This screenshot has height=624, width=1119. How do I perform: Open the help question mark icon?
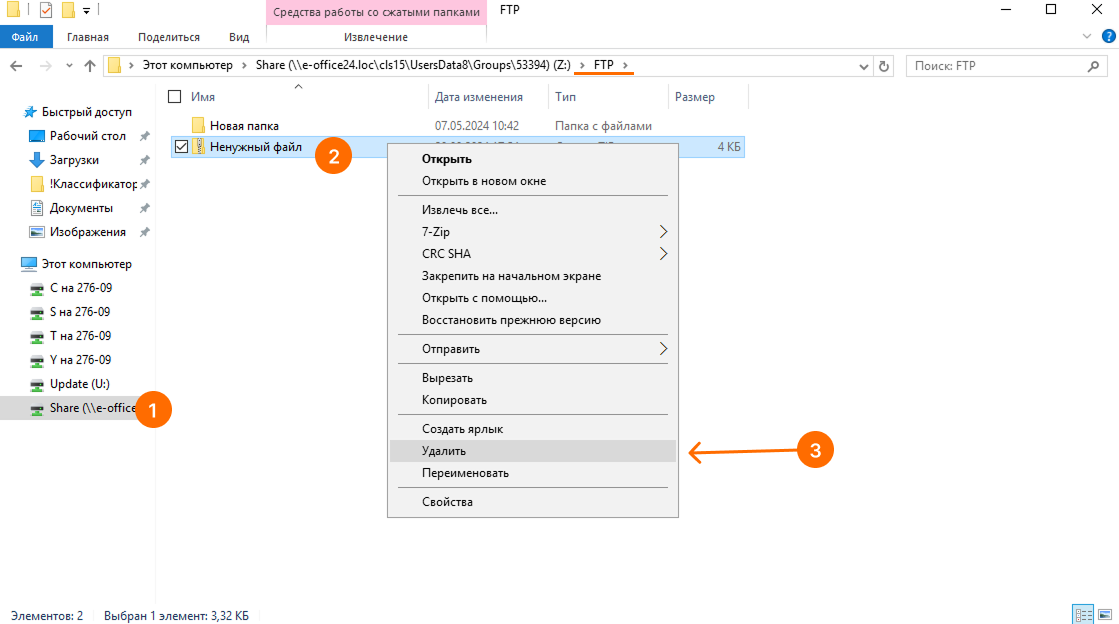(x=1107, y=36)
